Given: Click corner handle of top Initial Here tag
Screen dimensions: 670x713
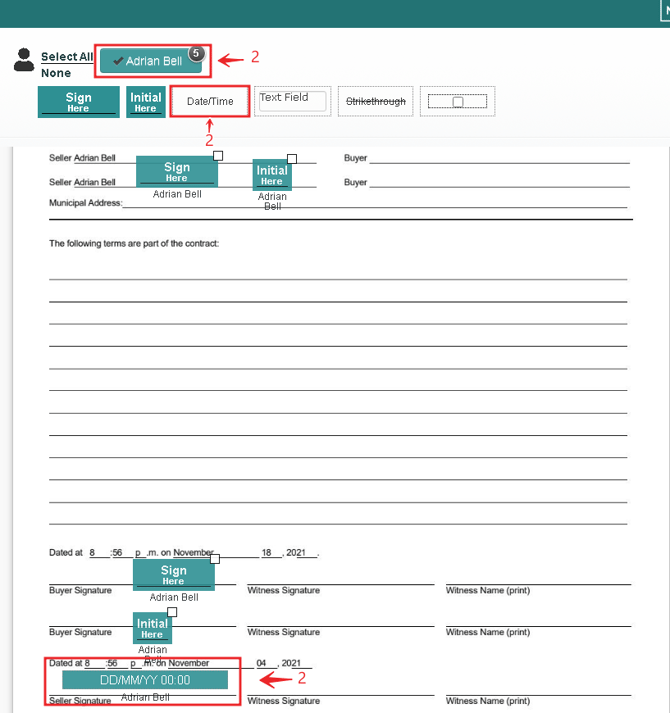Looking at the screenshot, I should tap(292, 159).
